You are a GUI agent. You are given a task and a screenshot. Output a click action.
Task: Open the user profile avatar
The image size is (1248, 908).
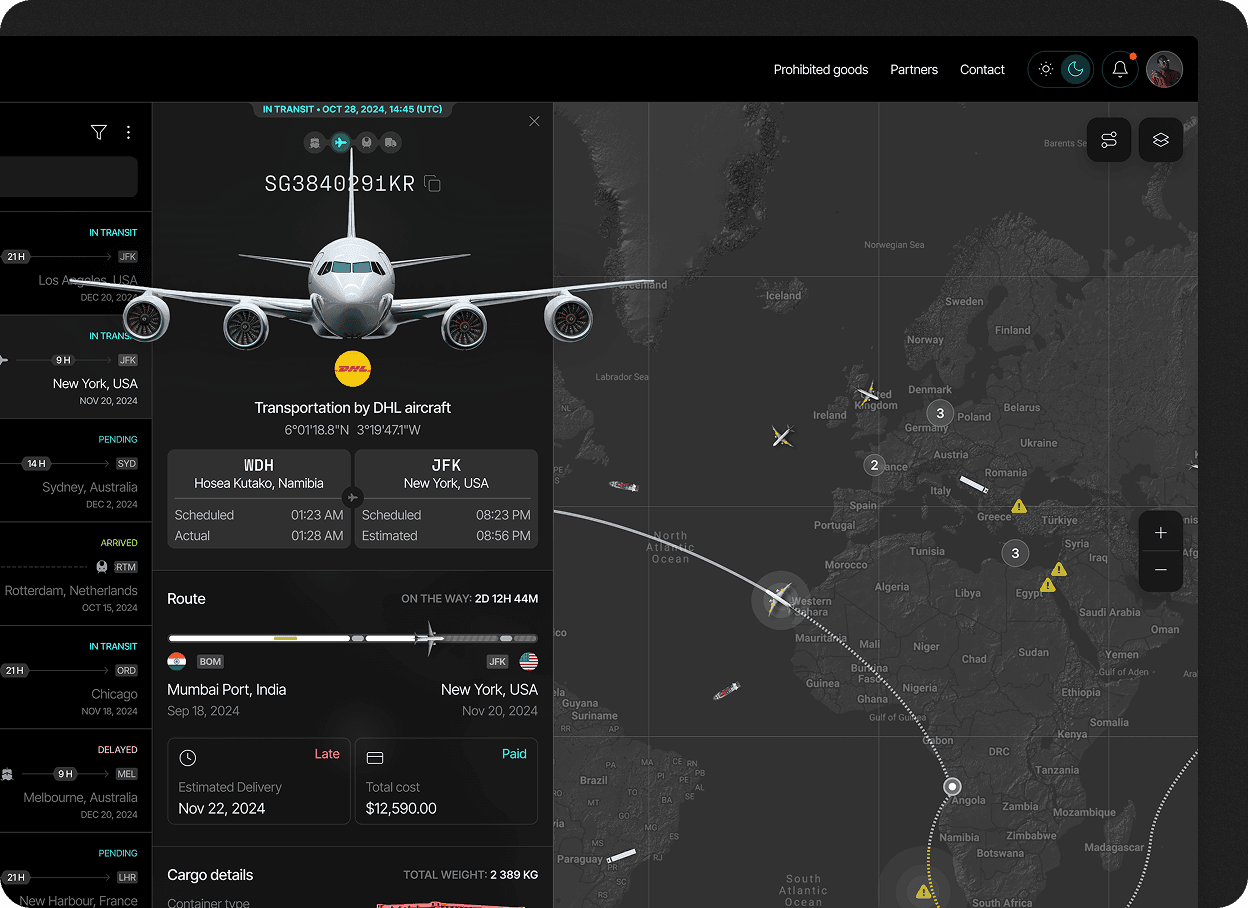click(x=1164, y=69)
